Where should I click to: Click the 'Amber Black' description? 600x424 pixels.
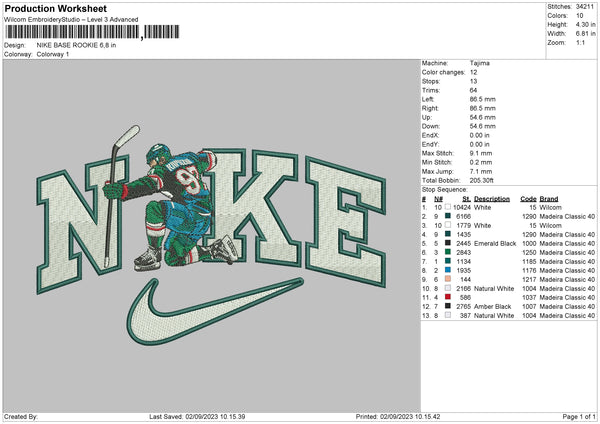click(x=492, y=306)
